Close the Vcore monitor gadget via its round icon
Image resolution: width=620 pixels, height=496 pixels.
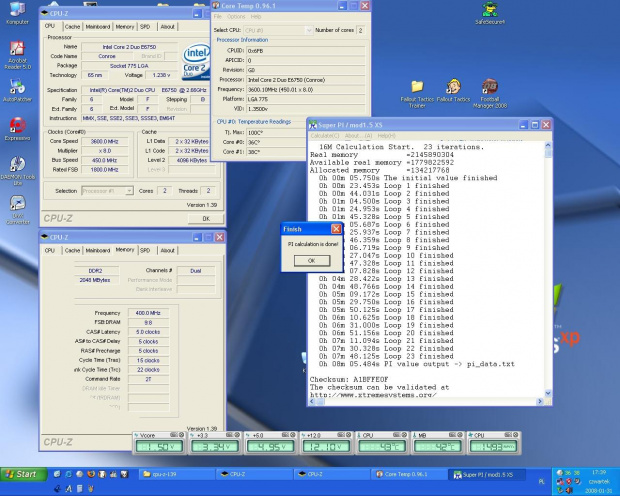(x=181, y=435)
